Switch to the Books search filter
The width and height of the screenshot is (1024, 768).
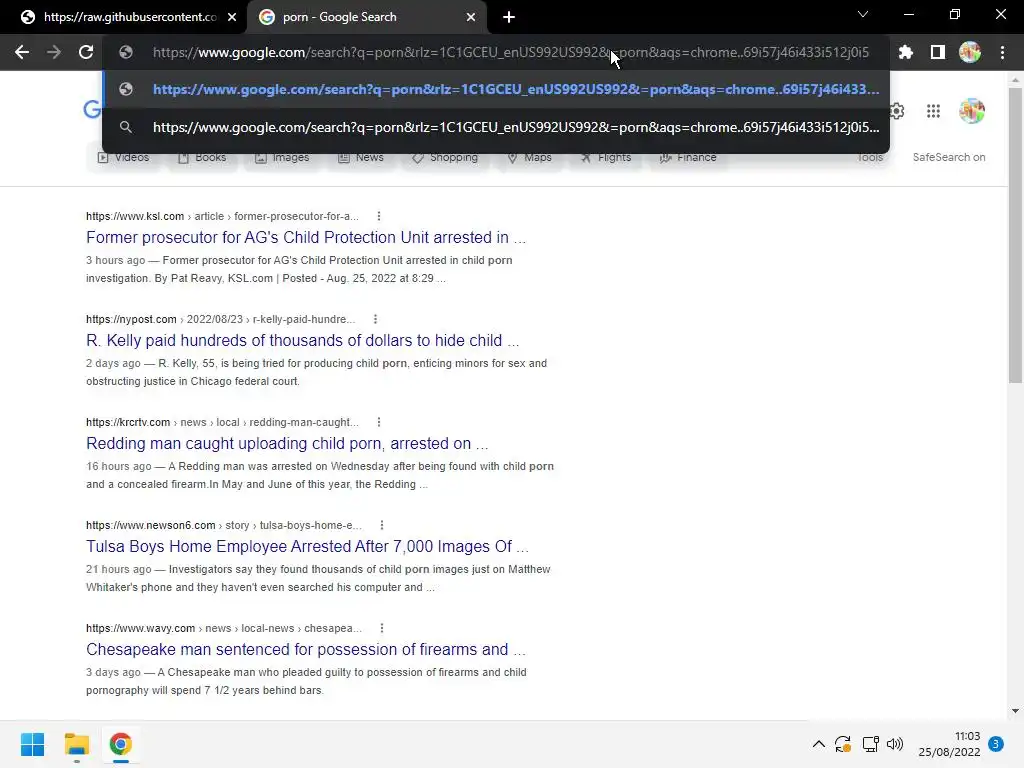tap(202, 157)
